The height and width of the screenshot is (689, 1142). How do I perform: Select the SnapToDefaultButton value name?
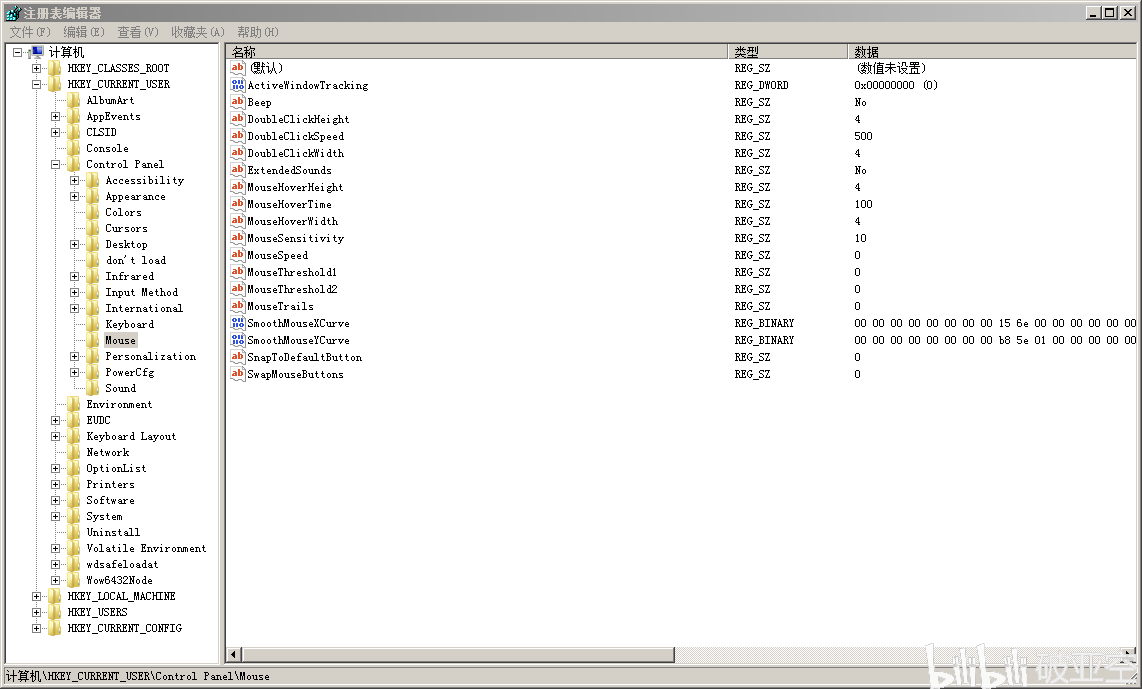304,358
